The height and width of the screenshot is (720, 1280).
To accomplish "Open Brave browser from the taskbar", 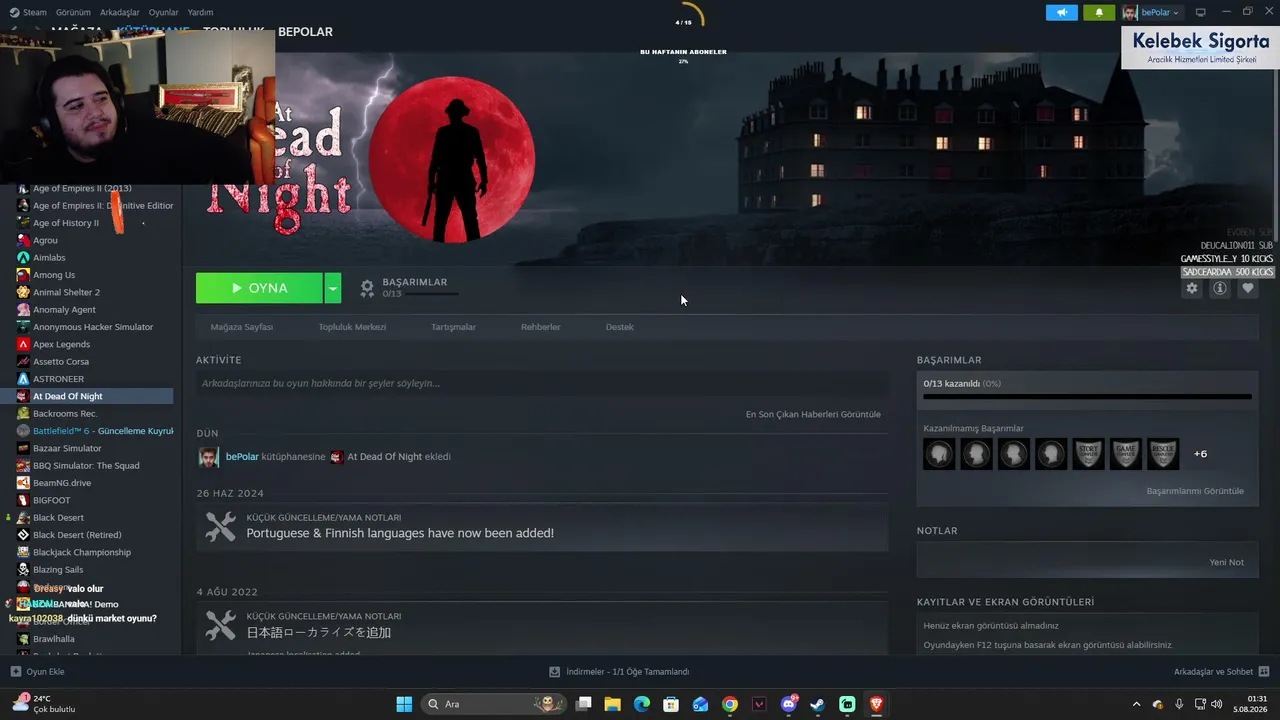I will pos(877,704).
